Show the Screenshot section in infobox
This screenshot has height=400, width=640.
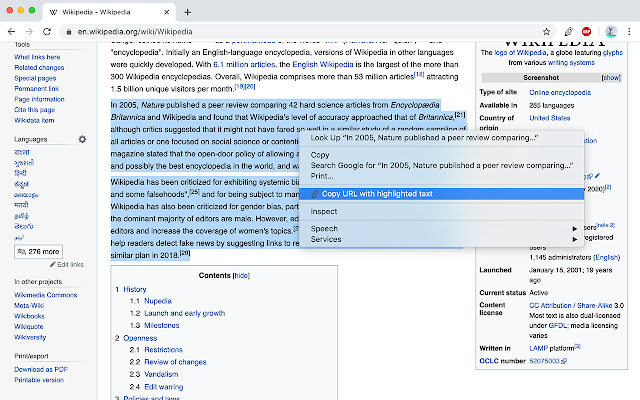(x=611, y=78)
